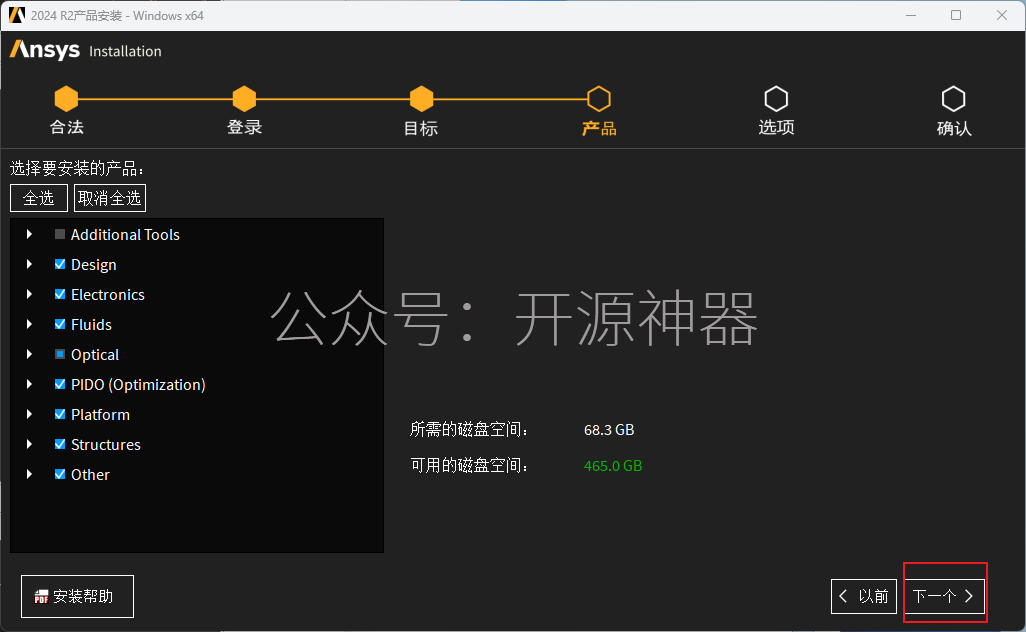Select the 合法 step label
The width and height of the screenshot is (1026, 632).
[67, 128]
